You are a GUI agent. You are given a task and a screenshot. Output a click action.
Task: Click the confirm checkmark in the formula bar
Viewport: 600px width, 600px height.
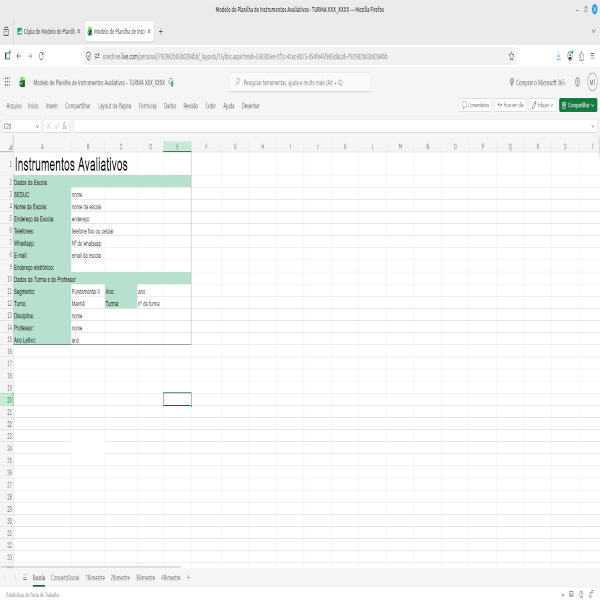pos(57,126)
